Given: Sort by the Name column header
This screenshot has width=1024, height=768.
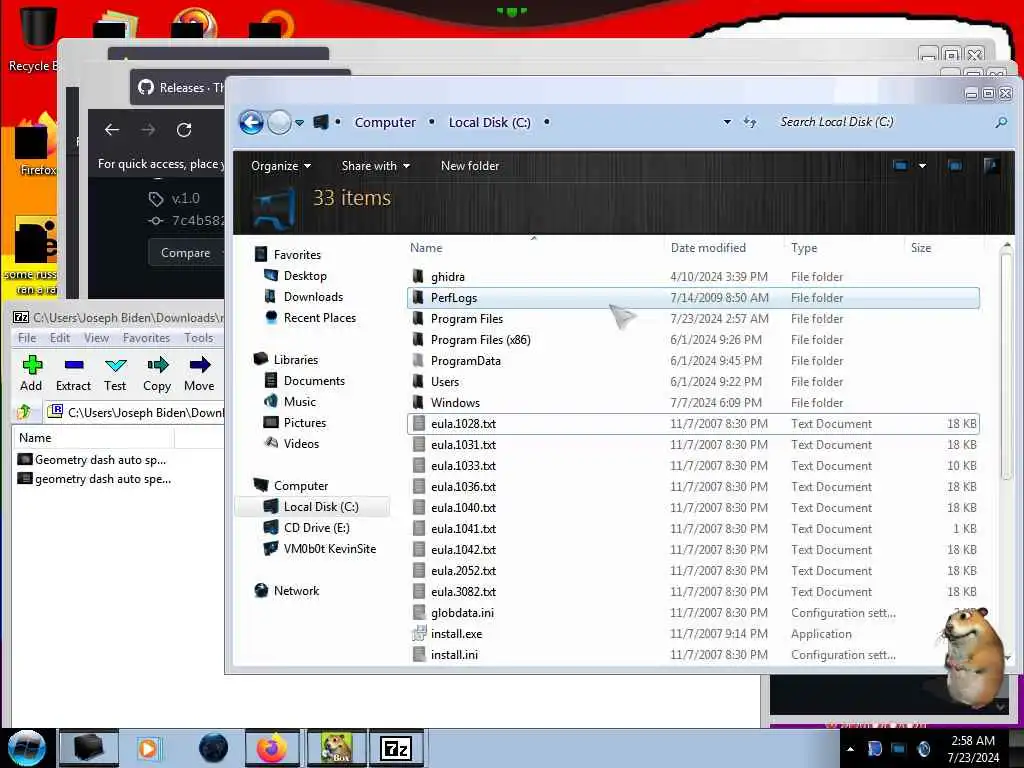Looking at the screenshot, I should 426,248.
